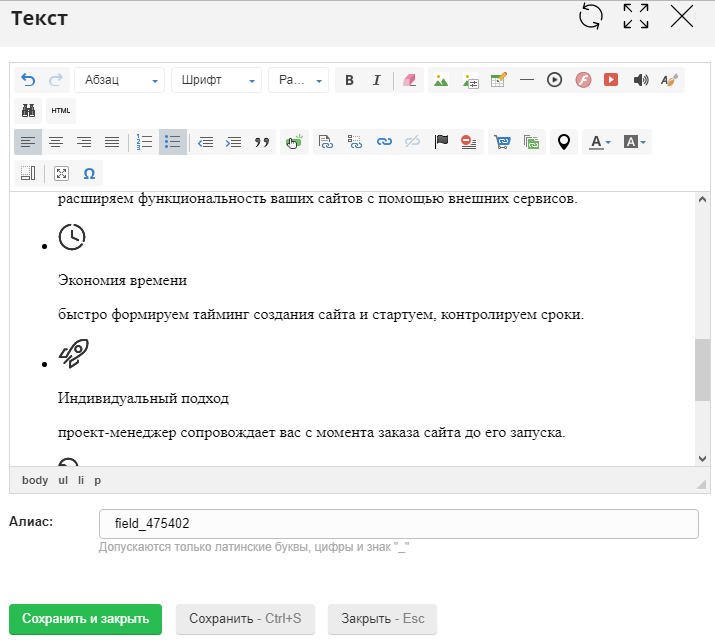Click the insert link chain icon
Viewport: 715px width, 644px height.
(x=384, y=142)
